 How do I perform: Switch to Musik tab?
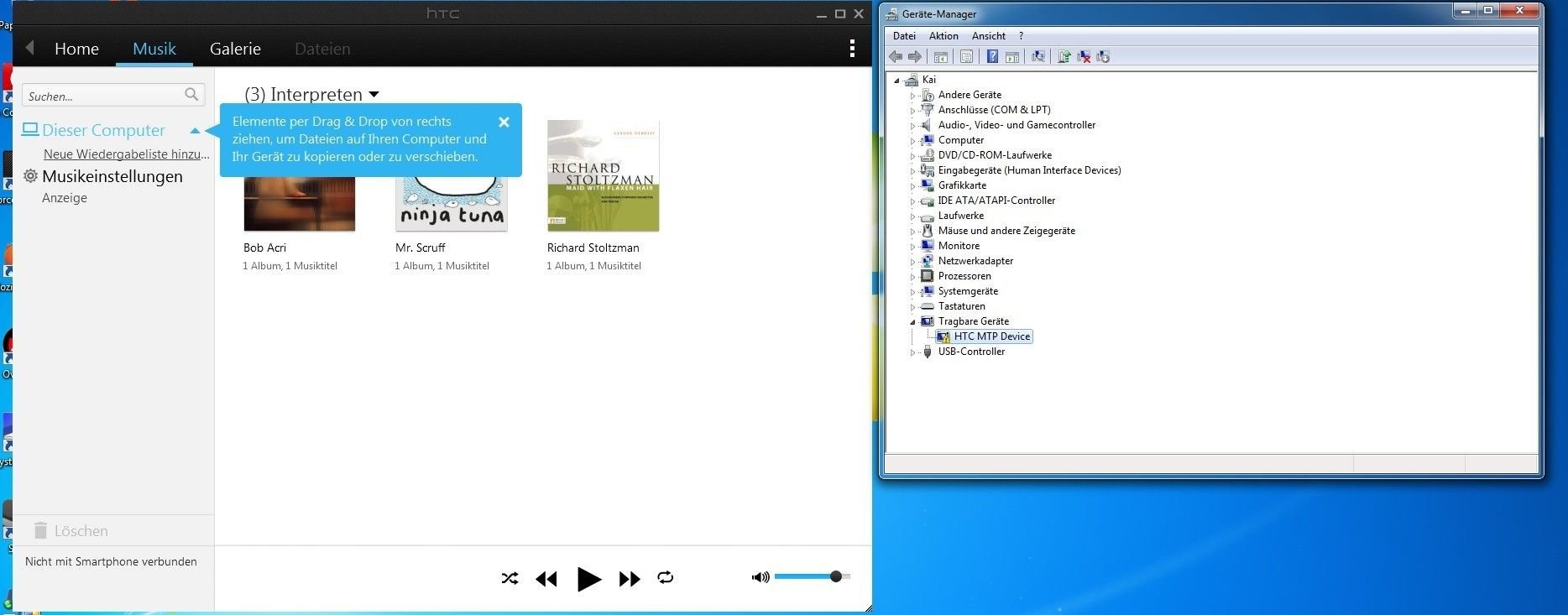(154, 49)
